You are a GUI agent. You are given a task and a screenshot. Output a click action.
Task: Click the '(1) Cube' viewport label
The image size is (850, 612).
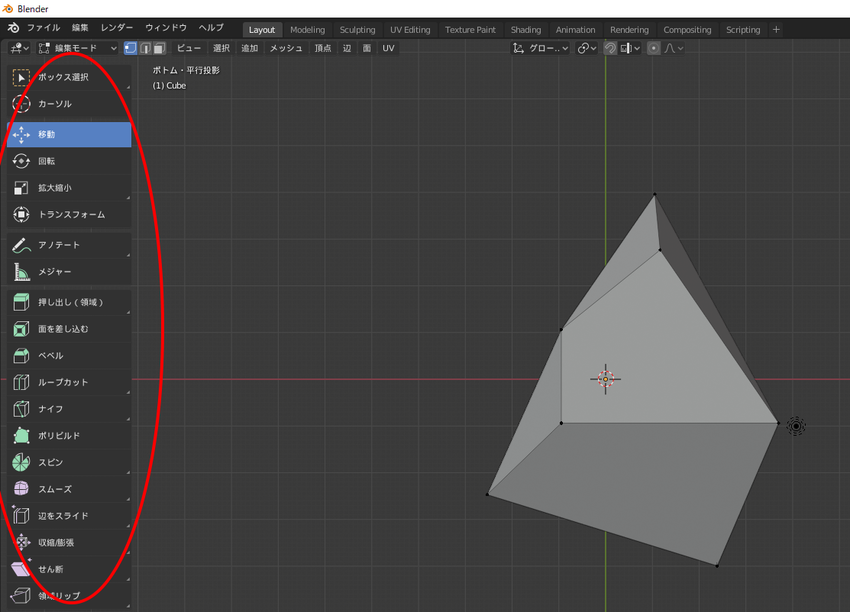pyautogui.click(x=169, y=86)
